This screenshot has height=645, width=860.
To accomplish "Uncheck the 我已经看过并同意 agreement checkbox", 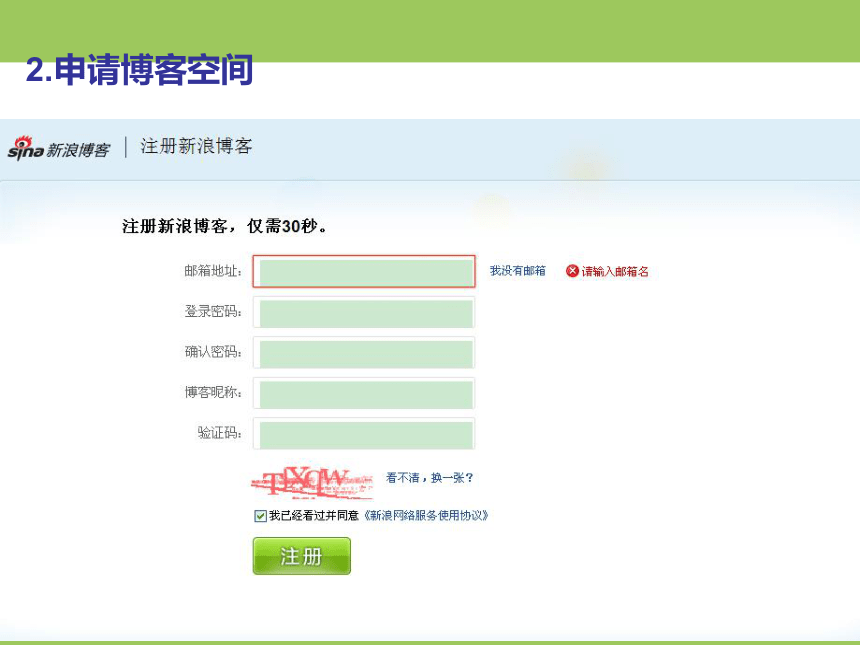I will [x=260, y=516].
